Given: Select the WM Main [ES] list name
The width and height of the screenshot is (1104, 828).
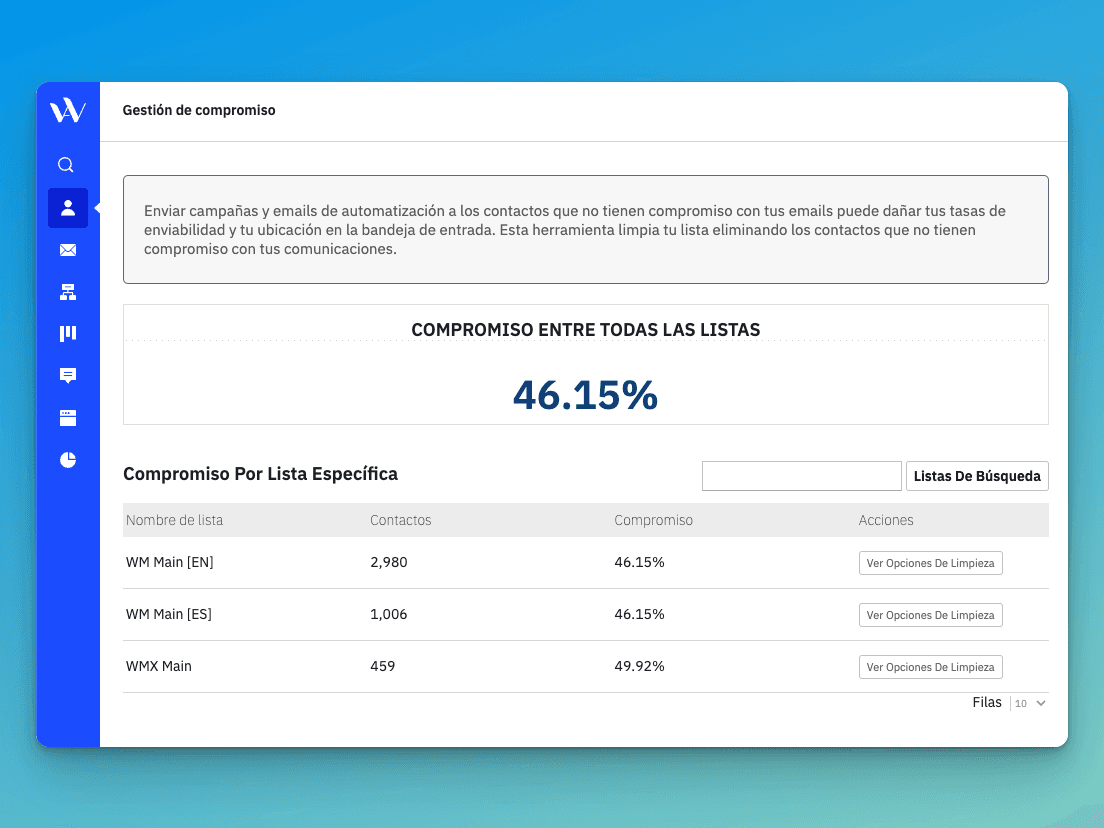Looking at the screenshot, I should coord(169,614).
